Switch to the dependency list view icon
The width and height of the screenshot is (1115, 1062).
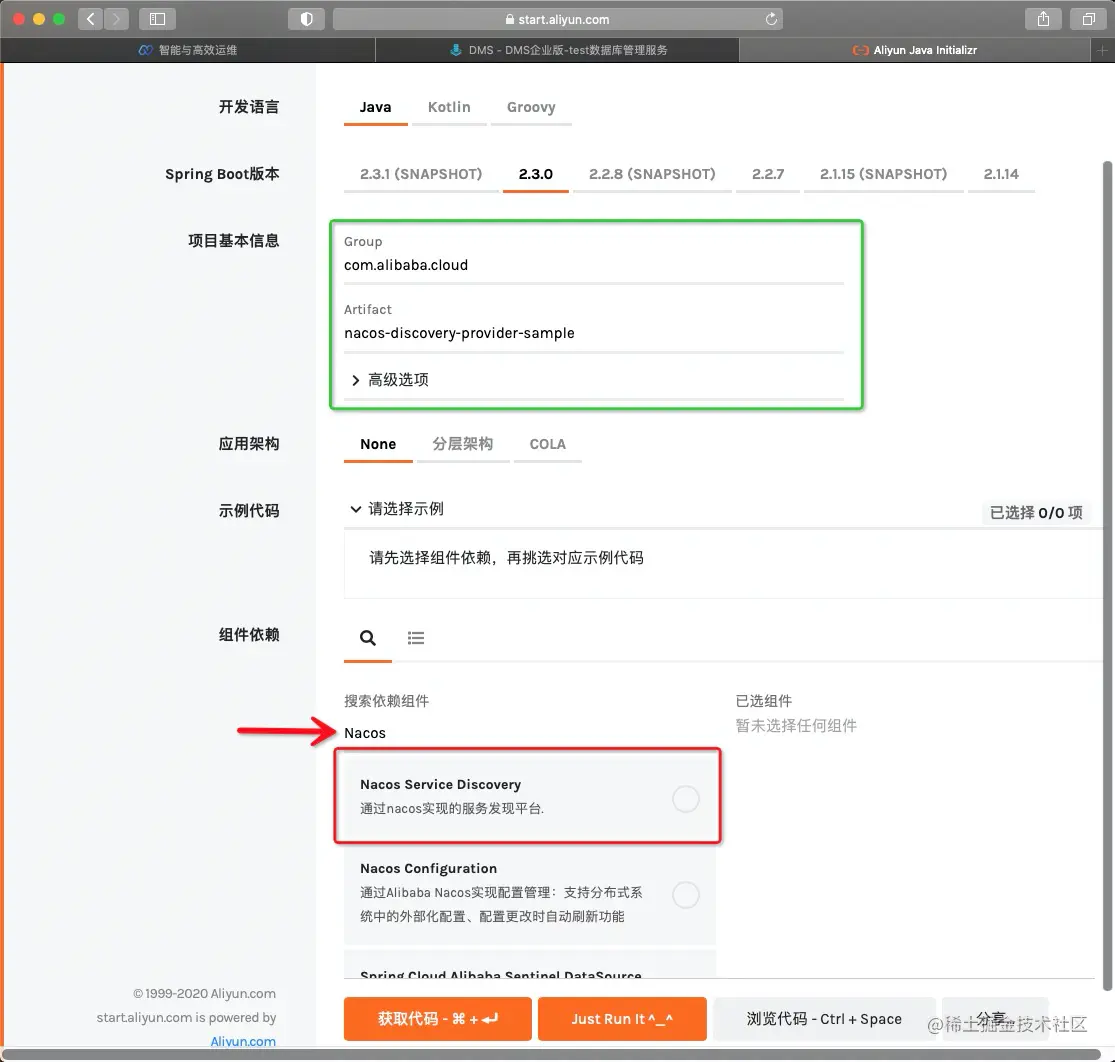[x=416, y=638]
